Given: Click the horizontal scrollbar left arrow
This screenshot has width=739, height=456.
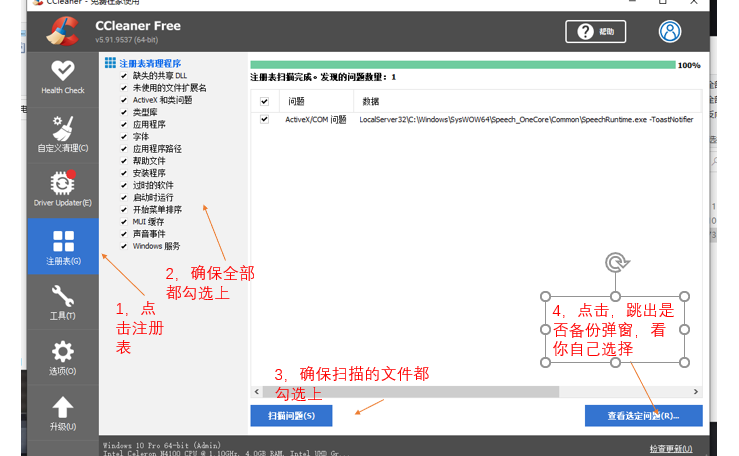Looking at the screenshot, I should coord(257,391).
